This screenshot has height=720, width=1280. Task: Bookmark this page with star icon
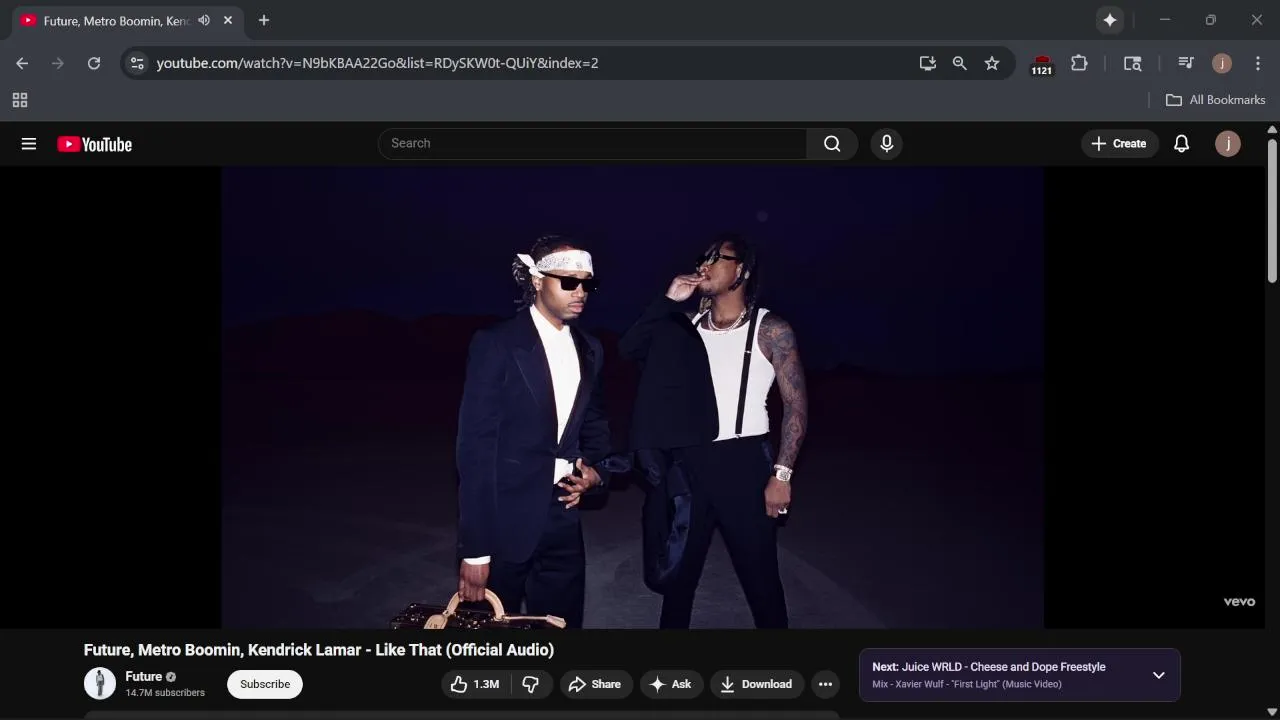[x=992, y=63]
